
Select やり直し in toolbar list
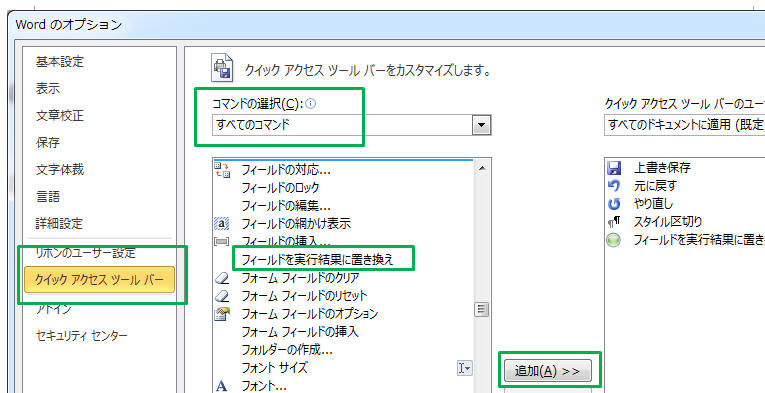coord(653,204)
